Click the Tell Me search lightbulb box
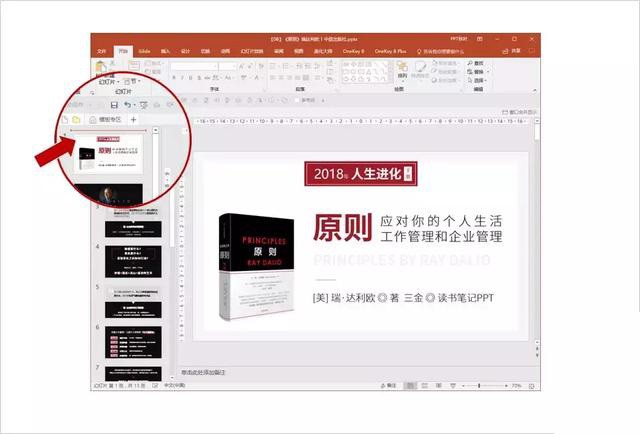This screenshot has width=640, height=434. coord(440,51)
